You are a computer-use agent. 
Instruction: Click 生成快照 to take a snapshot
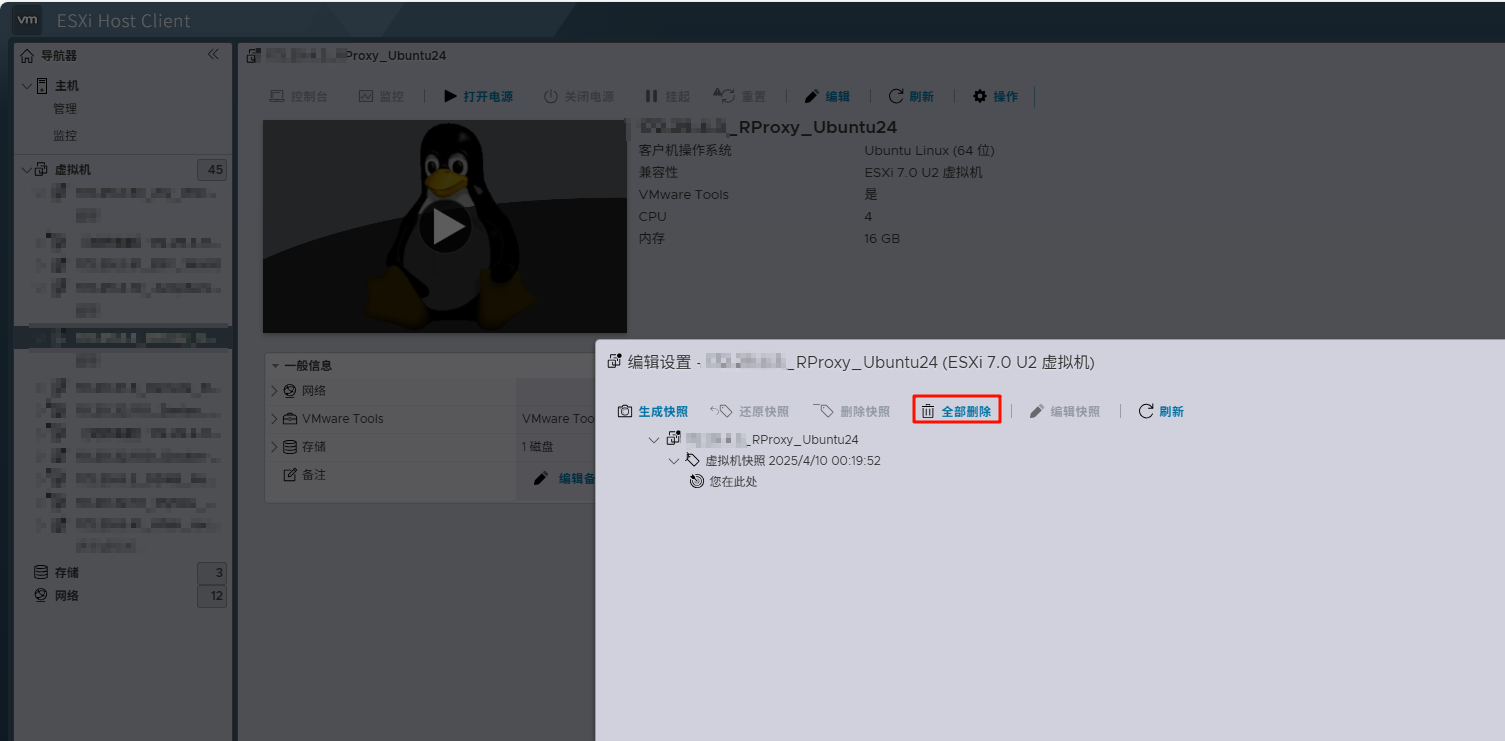click(x=653, y=411)
